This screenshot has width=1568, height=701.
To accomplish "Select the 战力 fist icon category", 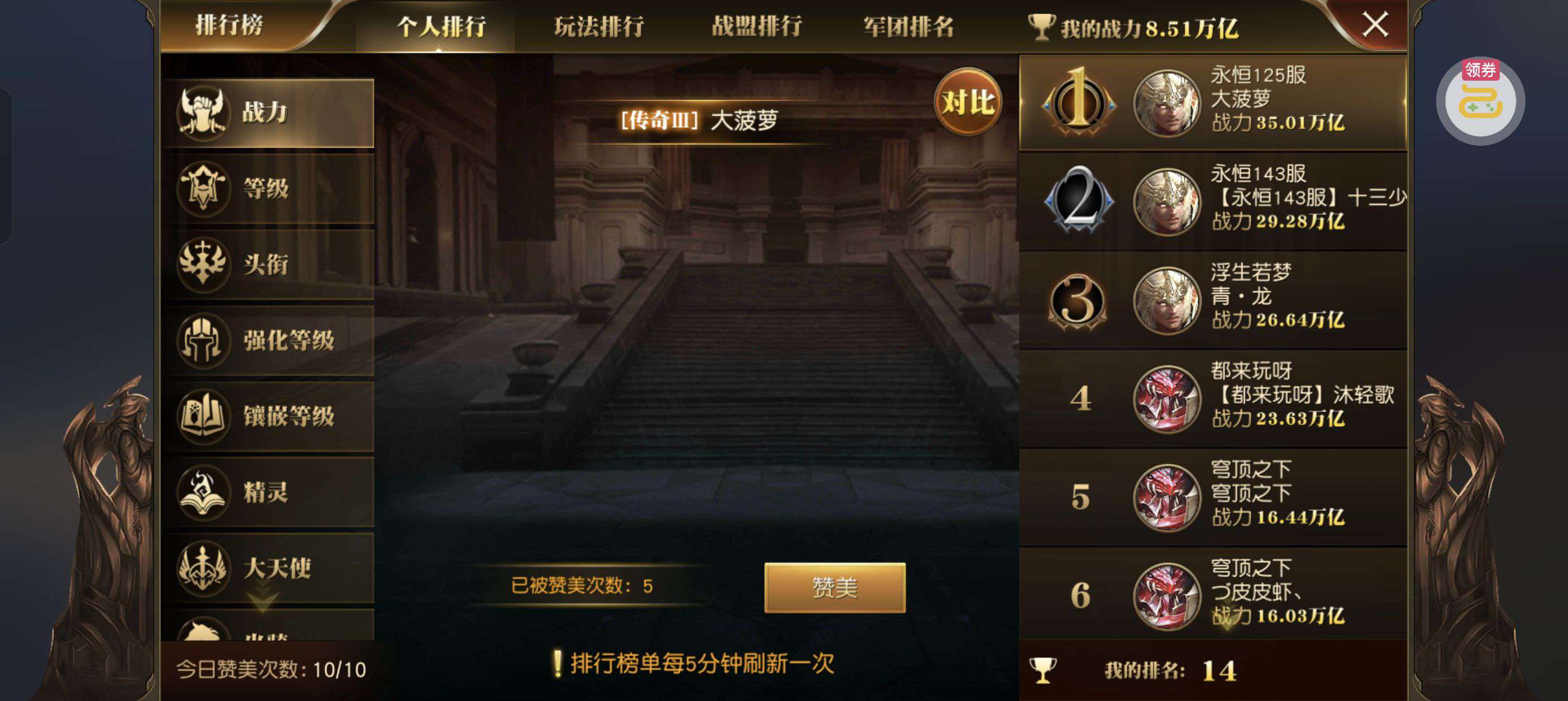I will click(x=268, y=113).
